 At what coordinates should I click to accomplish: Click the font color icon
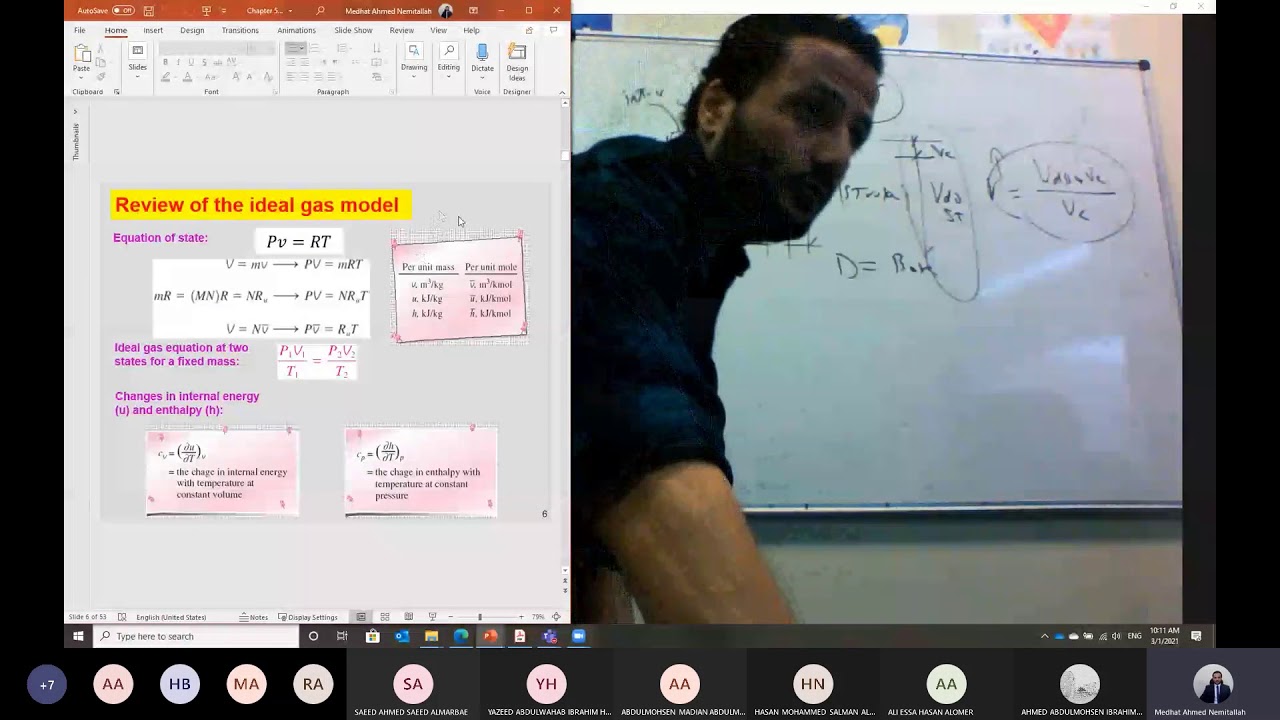[x=187, y=77]
